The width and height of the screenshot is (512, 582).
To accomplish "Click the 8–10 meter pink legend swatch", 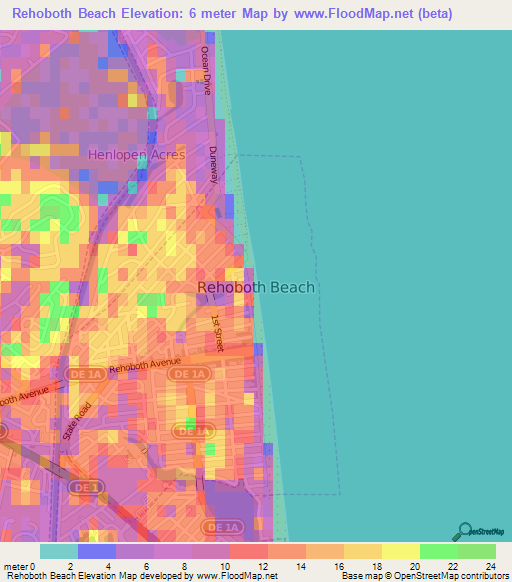I will [211, 552].
